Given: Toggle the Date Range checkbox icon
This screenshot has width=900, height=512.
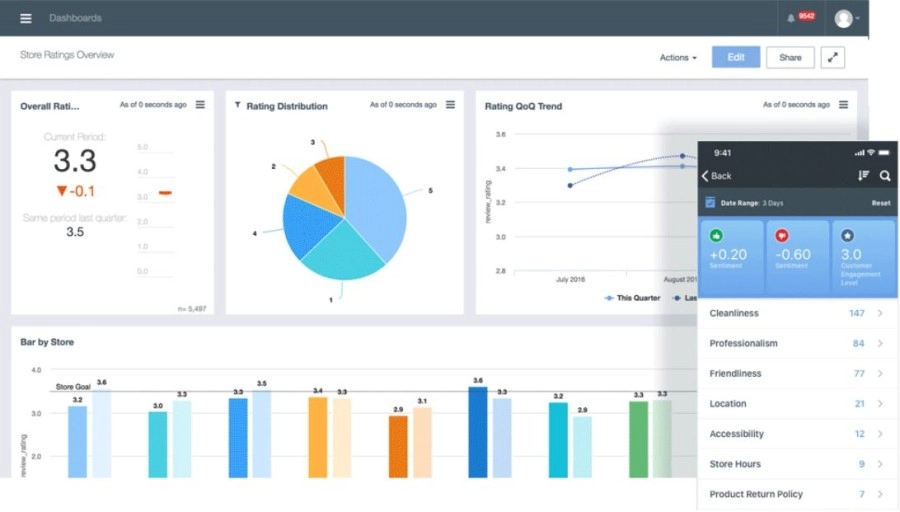Looking at the screenshot, I should pos(710,203).
